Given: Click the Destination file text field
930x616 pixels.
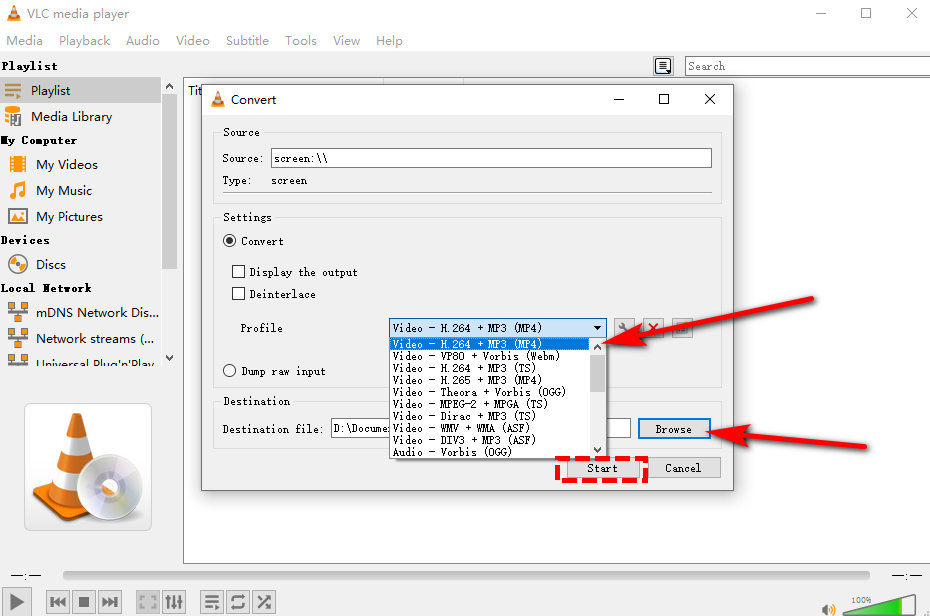Looking at the screenshot, I should [480, 428].
